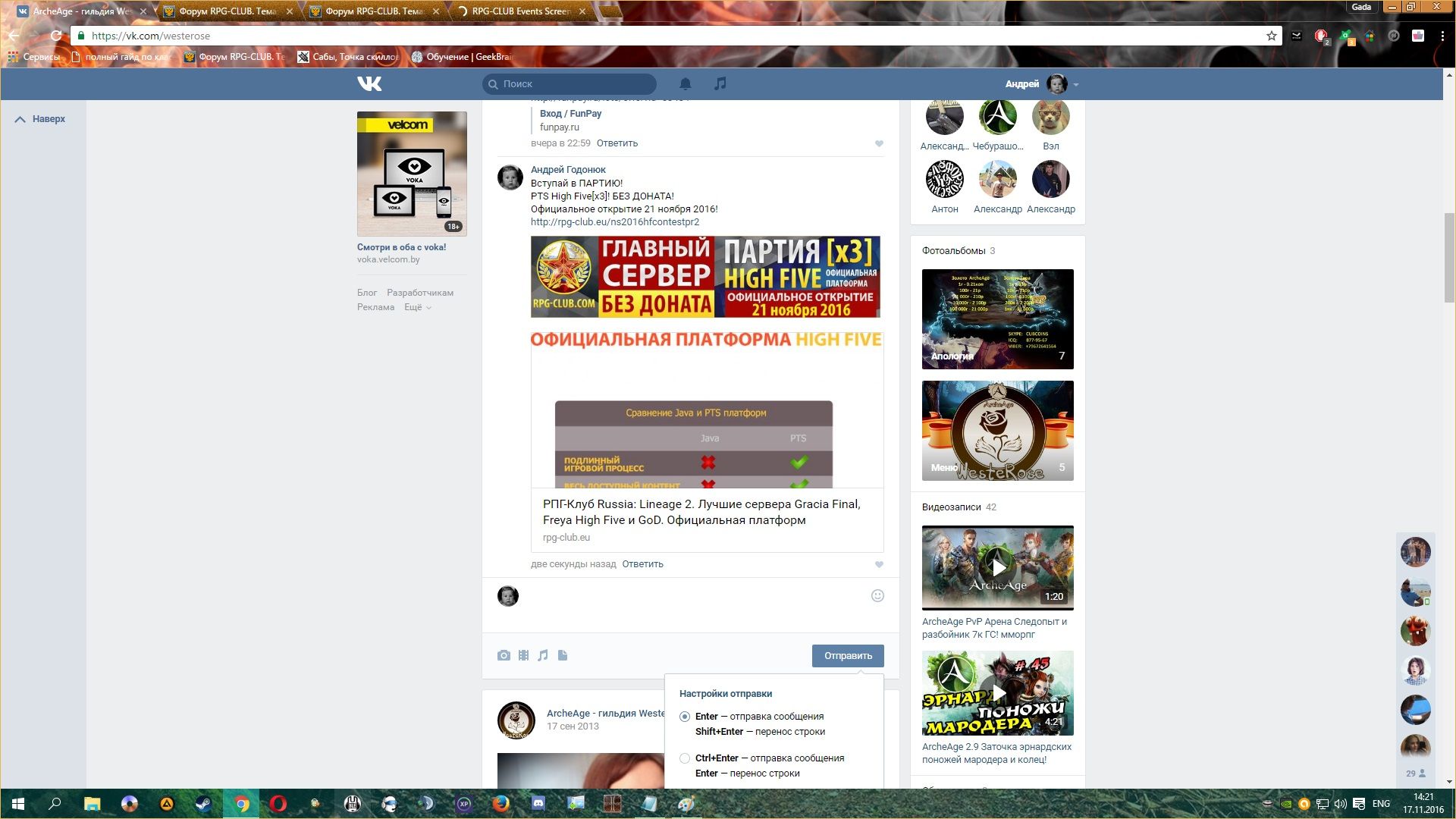
Task: Open the rpg-club.eu contest link
Action: (x=614, y=222)
